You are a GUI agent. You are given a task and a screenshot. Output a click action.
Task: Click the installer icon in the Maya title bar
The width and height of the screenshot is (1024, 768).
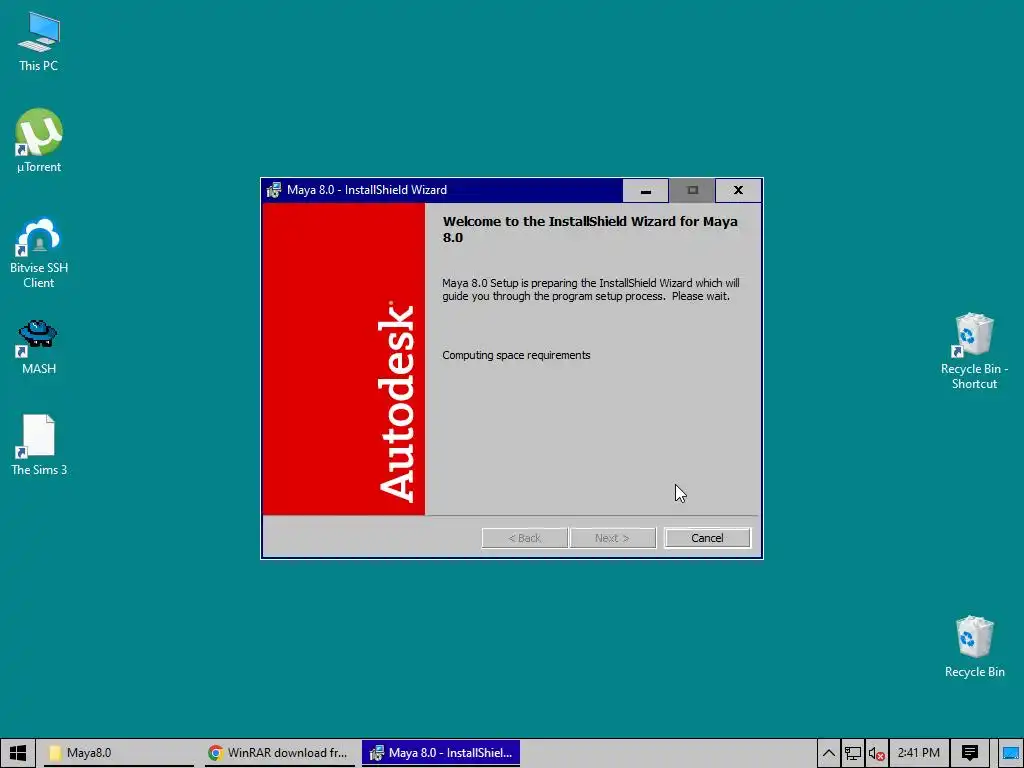pyautogui.click(x=274, y=190)
